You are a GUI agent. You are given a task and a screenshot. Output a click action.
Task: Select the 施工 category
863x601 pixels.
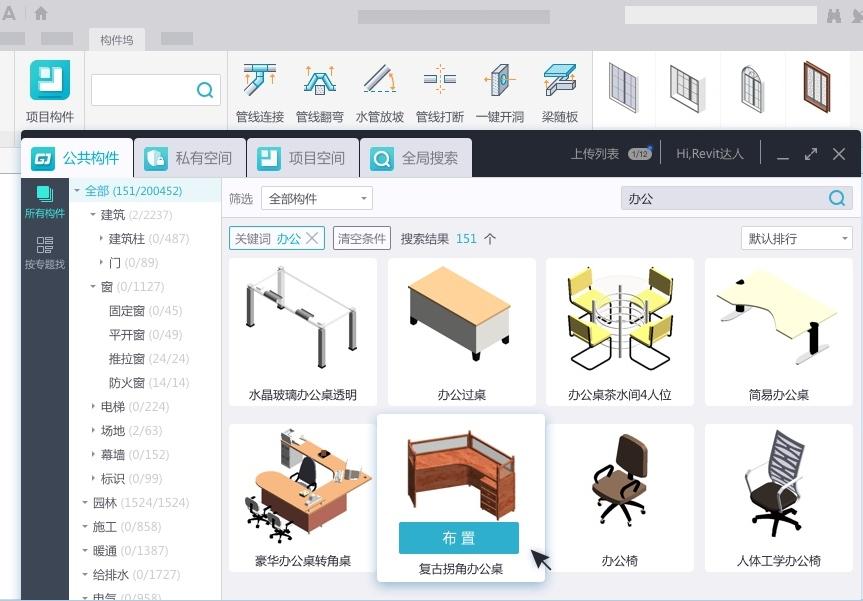click(127, 527)
